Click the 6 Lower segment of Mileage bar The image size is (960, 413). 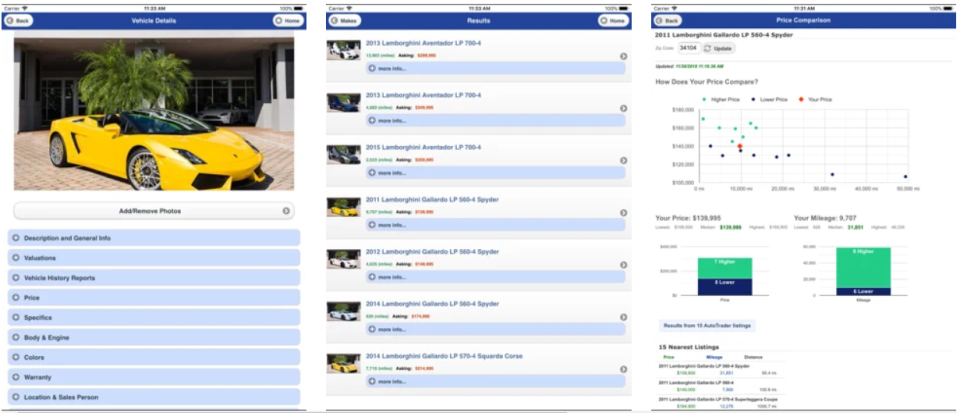[863, 292]
